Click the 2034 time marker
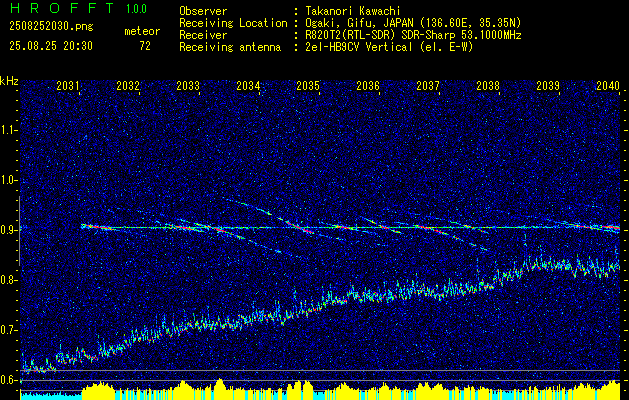Screen dimensions: 629x400 pyautogui.click(x=248, y=86)
